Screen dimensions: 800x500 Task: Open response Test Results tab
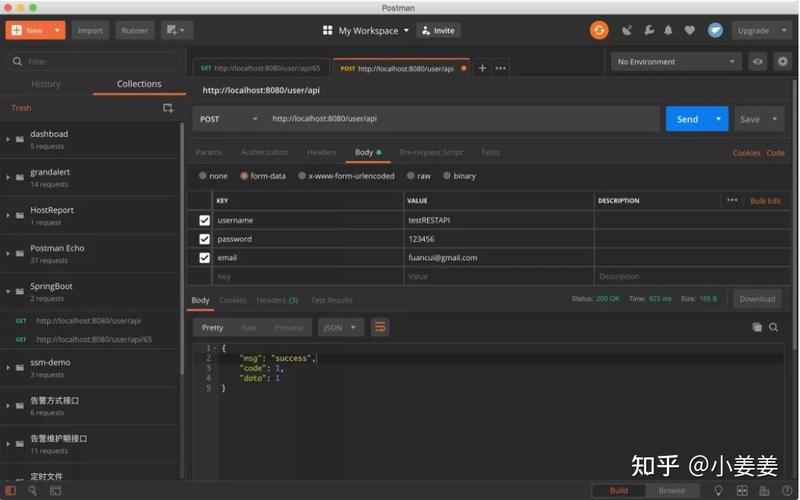pyautogui.click(x=332, y=300)
